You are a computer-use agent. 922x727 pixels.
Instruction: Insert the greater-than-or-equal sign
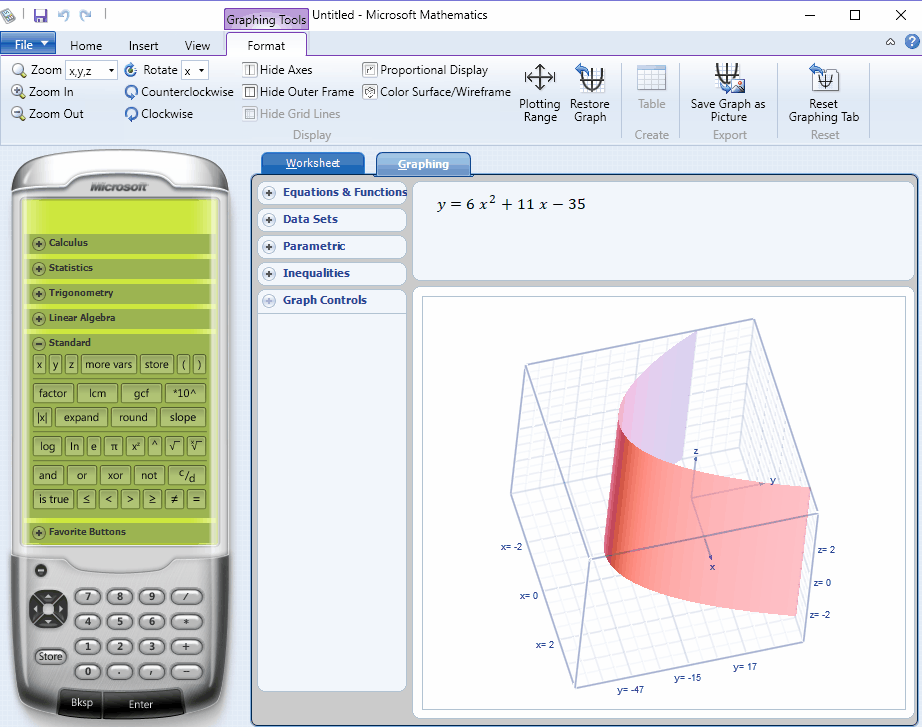(152, 499)
